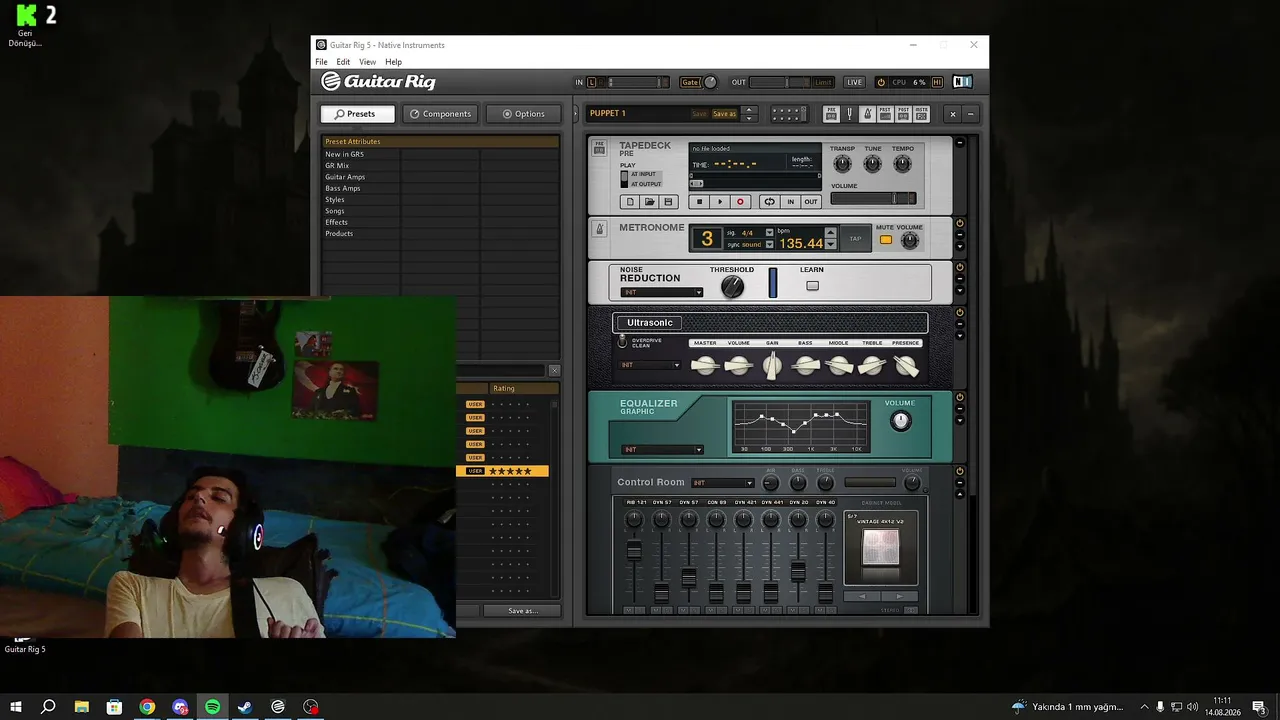Click the metronome icon on the Metronome module
This screenshot has height=720, width=1280.
point(600,229)
